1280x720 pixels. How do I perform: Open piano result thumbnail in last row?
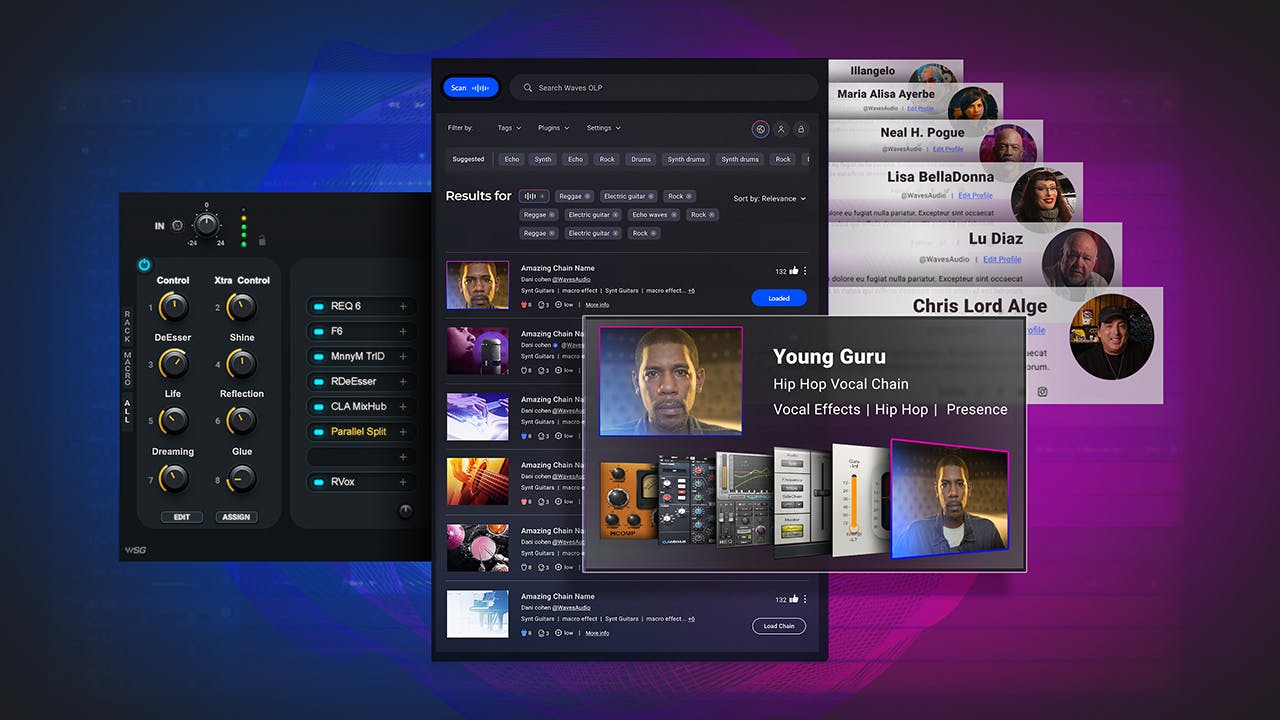point(477,614)
